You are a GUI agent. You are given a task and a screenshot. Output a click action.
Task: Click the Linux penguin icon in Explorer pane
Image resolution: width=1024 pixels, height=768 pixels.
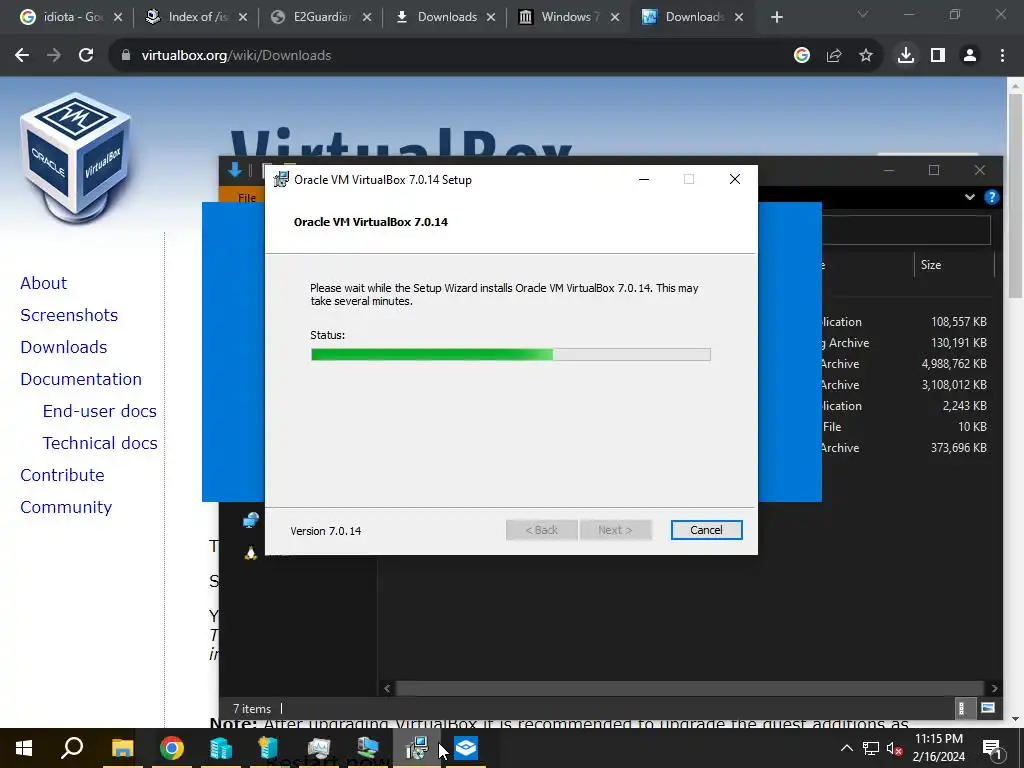click(251, 552)
